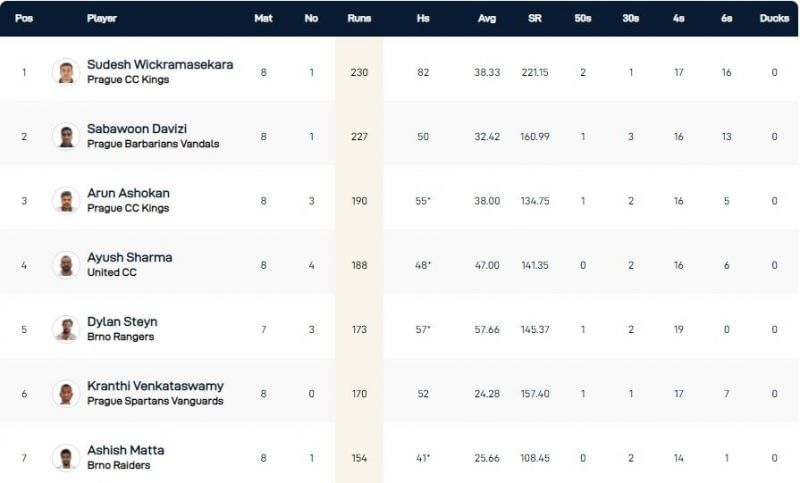Click the Hs column header

pyautogui.click(x=423, y=18)
